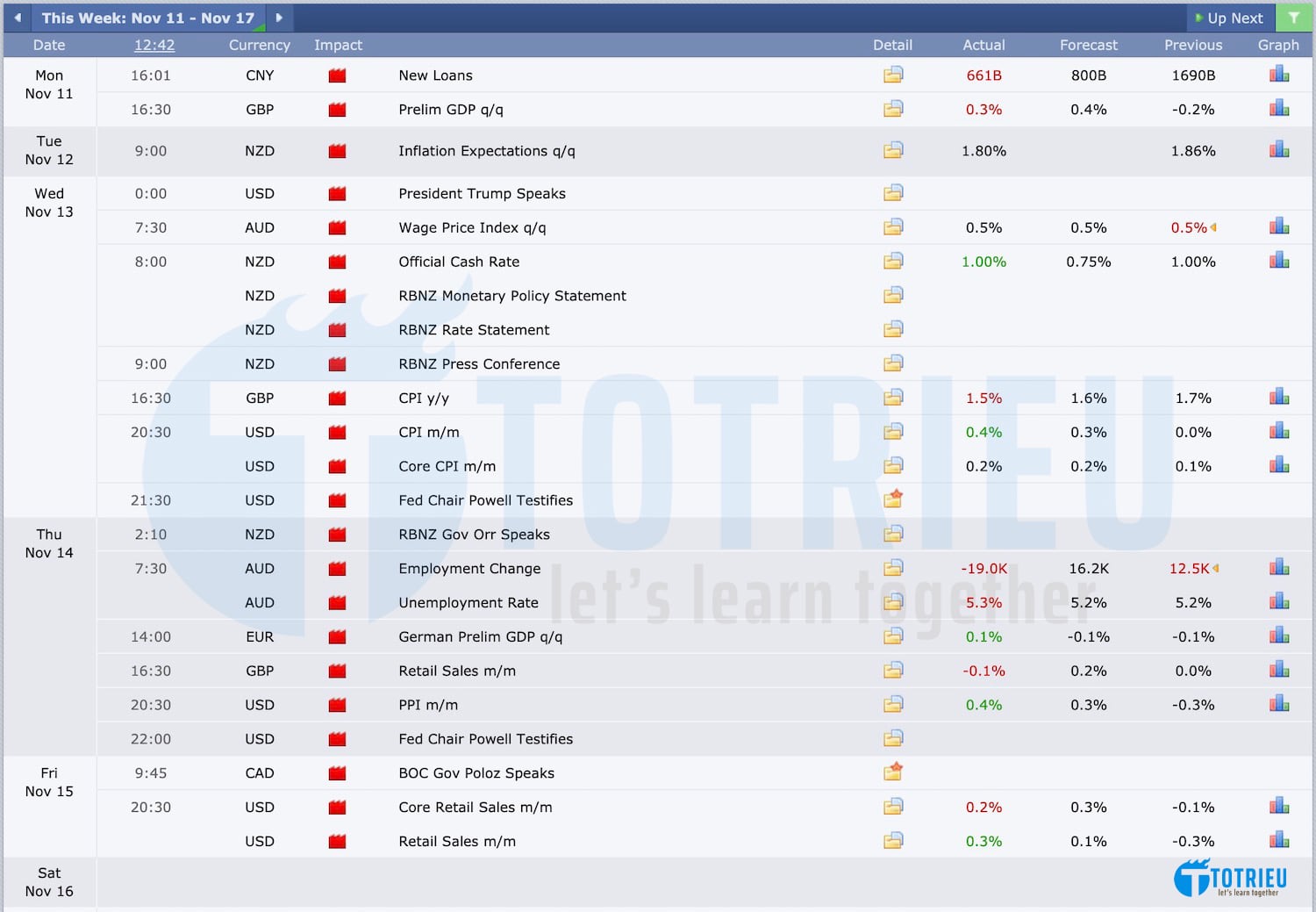Show graph for Unemployment Rate
Screen dimensions: 1316x912
coord(1279,601)
